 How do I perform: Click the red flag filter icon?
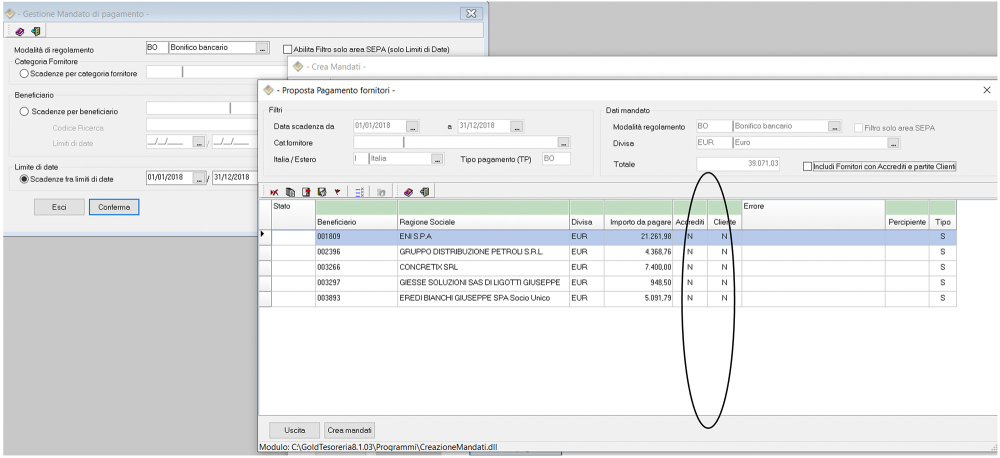click(337, 190)
